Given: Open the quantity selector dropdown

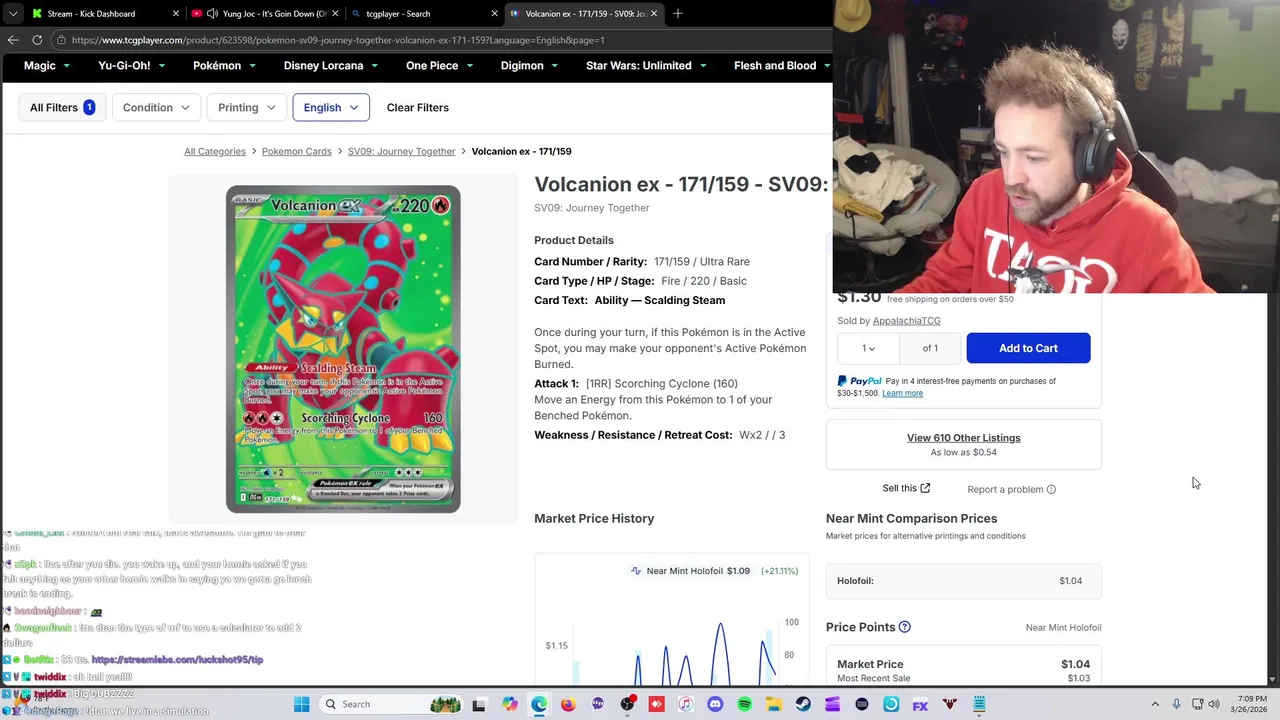Looking at the screenshot, I should pyautogui.click(x=868, y=348).
